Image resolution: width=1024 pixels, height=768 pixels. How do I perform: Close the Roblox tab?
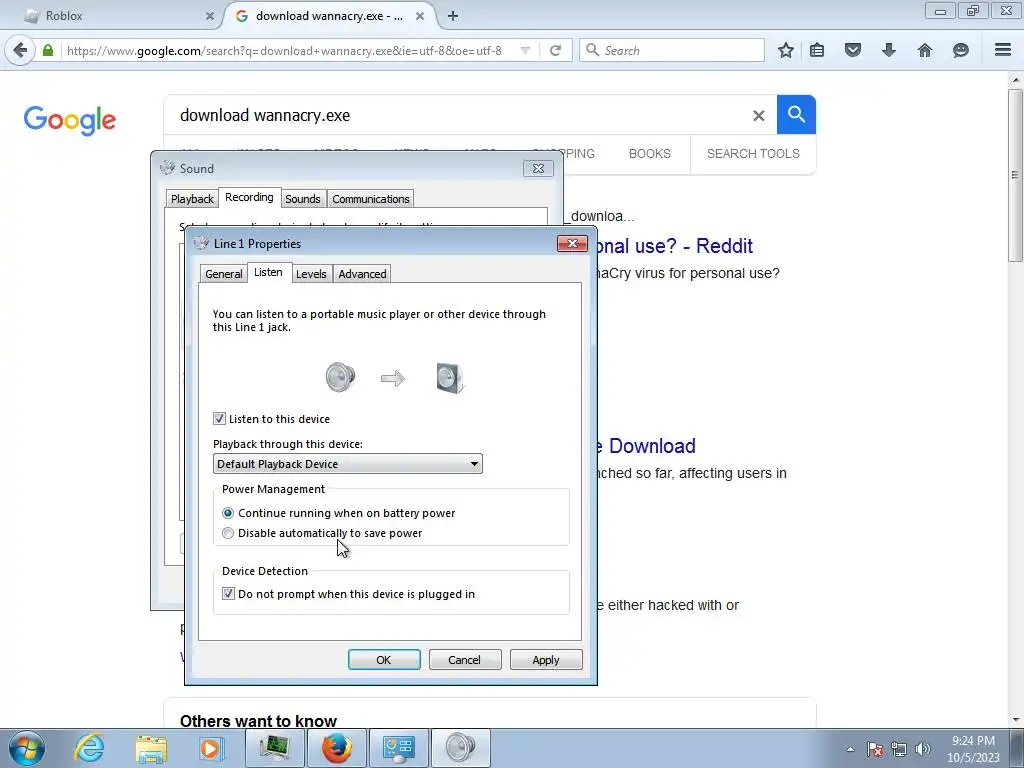210,16
